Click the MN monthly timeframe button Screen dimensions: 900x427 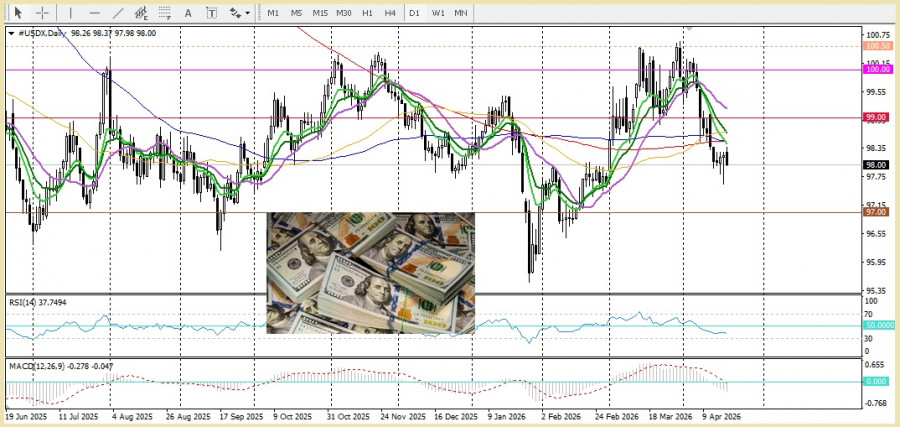(461, 13)
